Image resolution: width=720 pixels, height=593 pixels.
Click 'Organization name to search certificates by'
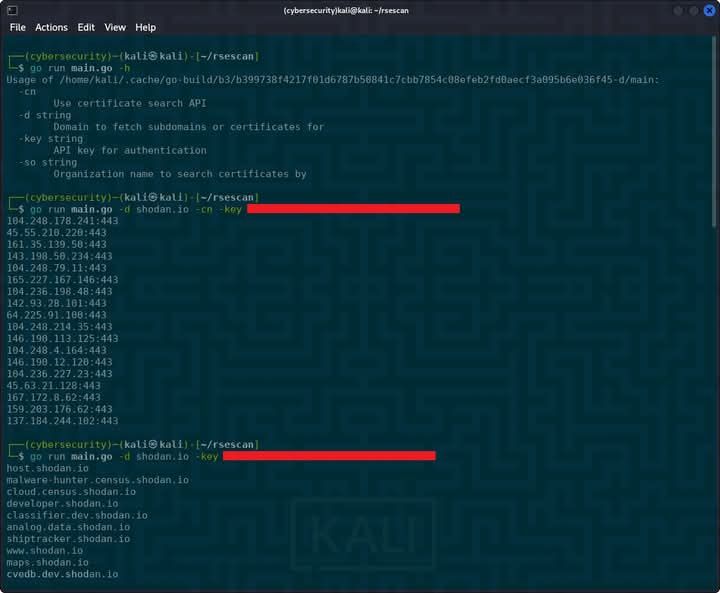[180, 174]
